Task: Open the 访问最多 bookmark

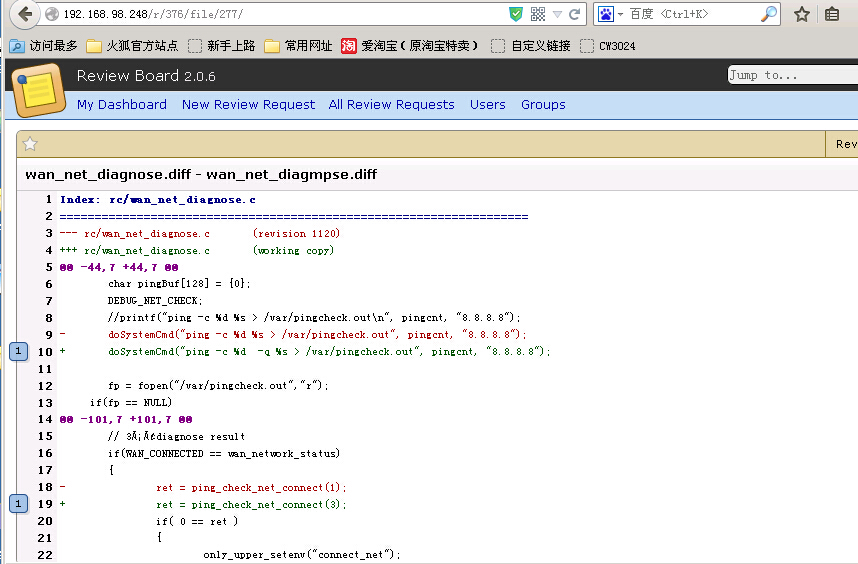Action: click(43, 46)
